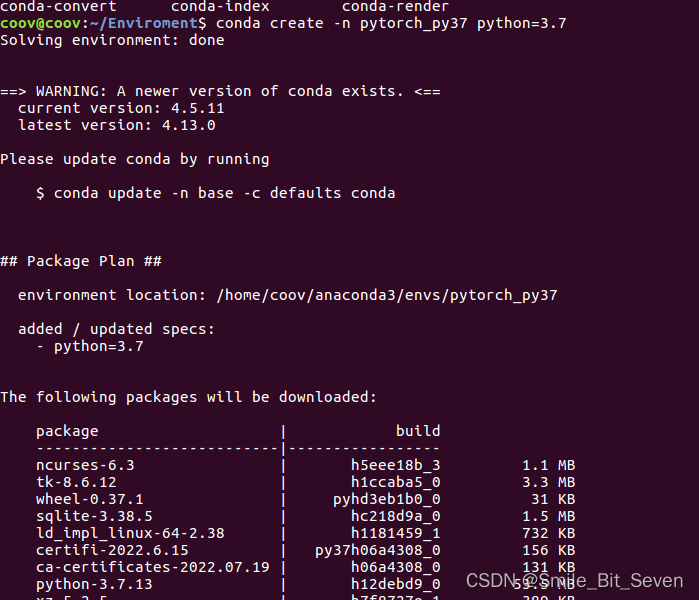Select the text 'conda-convert' at top
This screenshot has height=600, width=699.
coord(58,6)
